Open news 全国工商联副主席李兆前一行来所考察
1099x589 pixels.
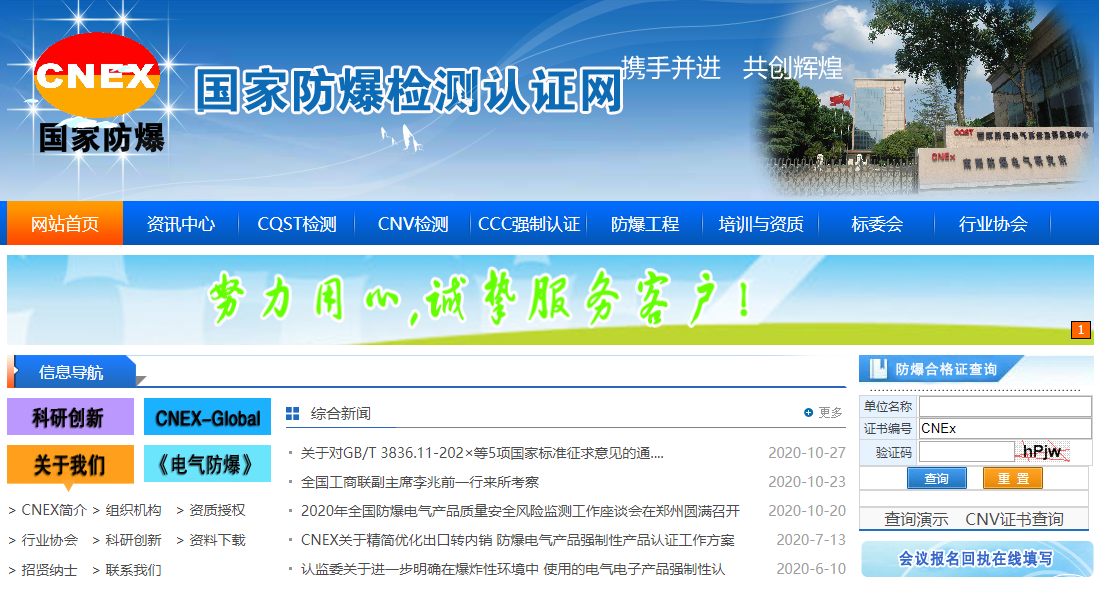[420, 482]
